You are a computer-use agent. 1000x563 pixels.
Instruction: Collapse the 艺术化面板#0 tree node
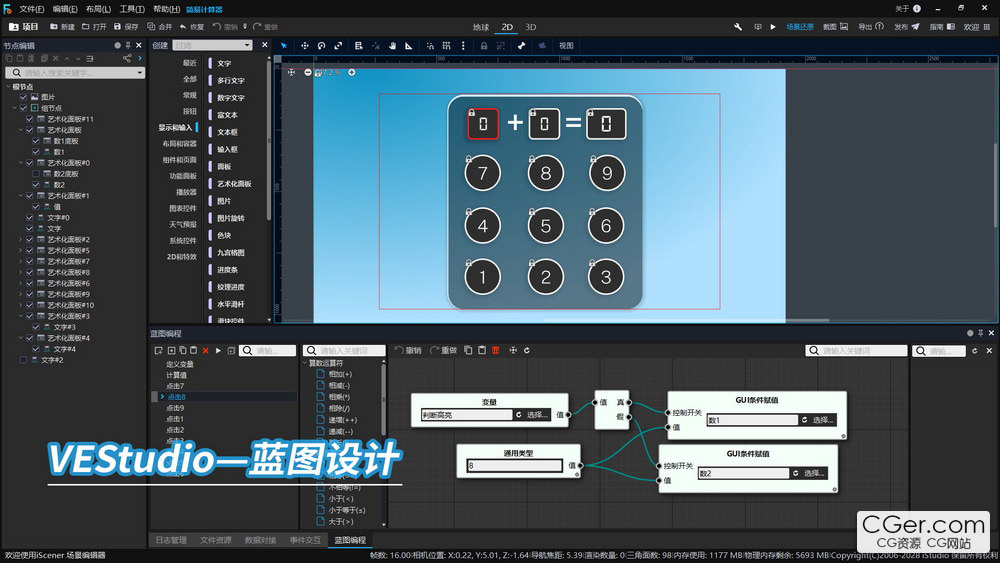point(20,163)
